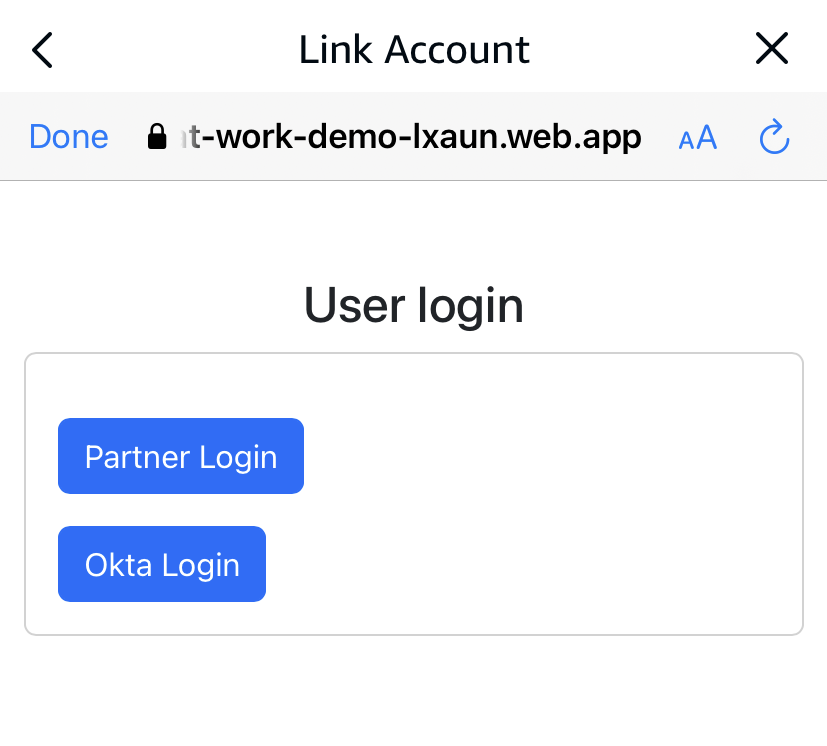
Task: Click the faded start of the URL
Action: coord(184,137)
